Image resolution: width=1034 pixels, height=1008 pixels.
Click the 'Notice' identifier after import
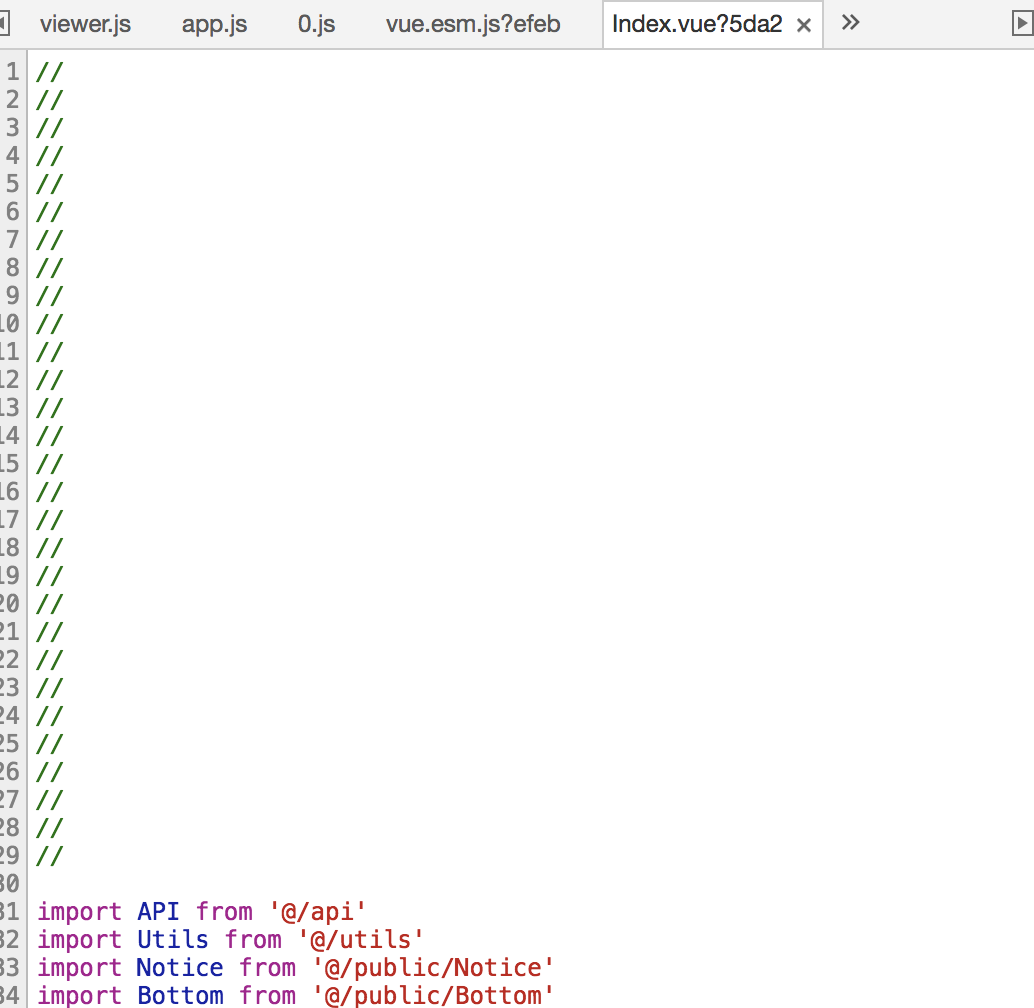click(180, 968)
